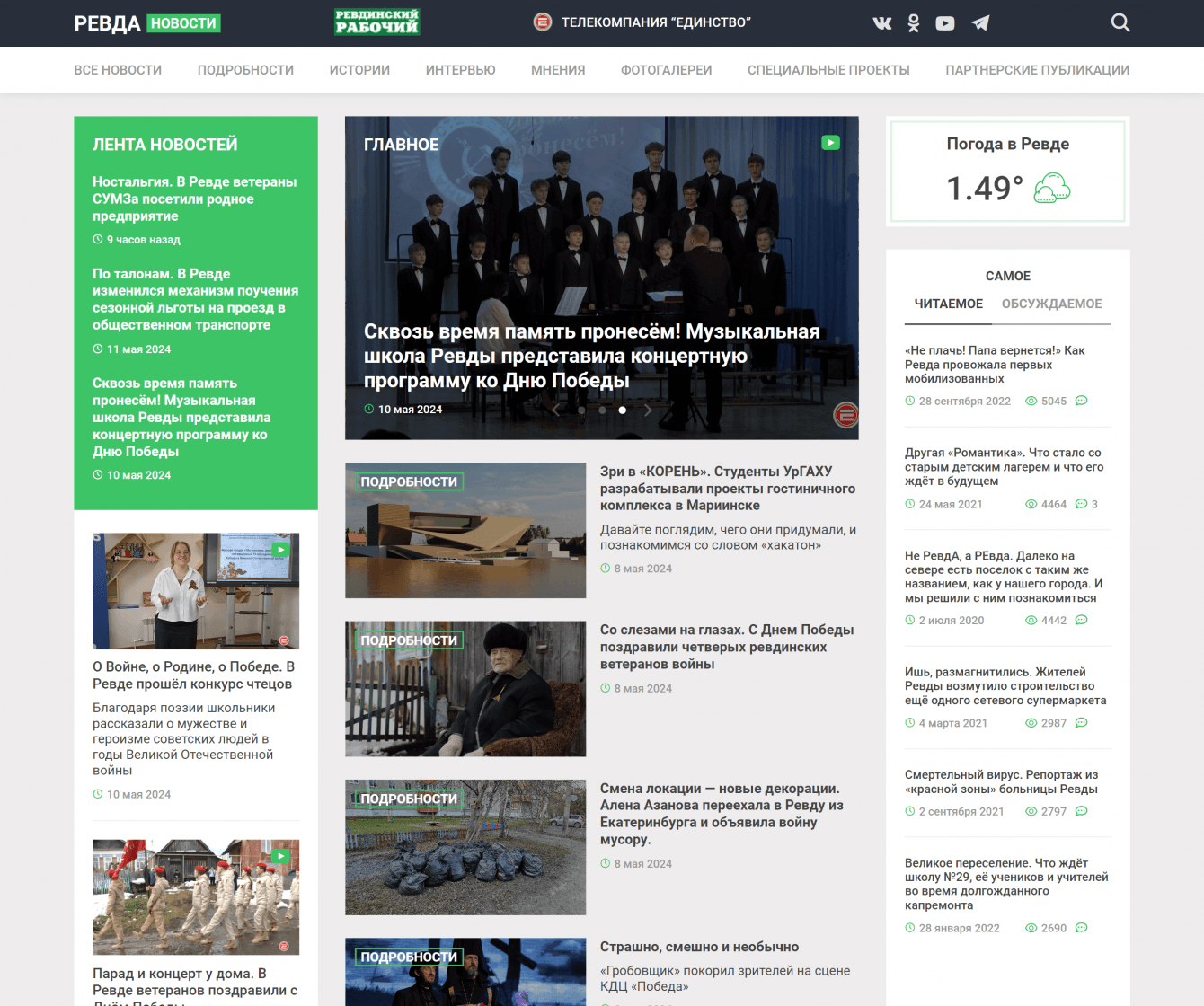Click ПОДРОБНОСТИ tag on Мариинск hotel thumbnail
Screen dimensions: 1204x1006
pyautogui.click(x=409, y=481)
